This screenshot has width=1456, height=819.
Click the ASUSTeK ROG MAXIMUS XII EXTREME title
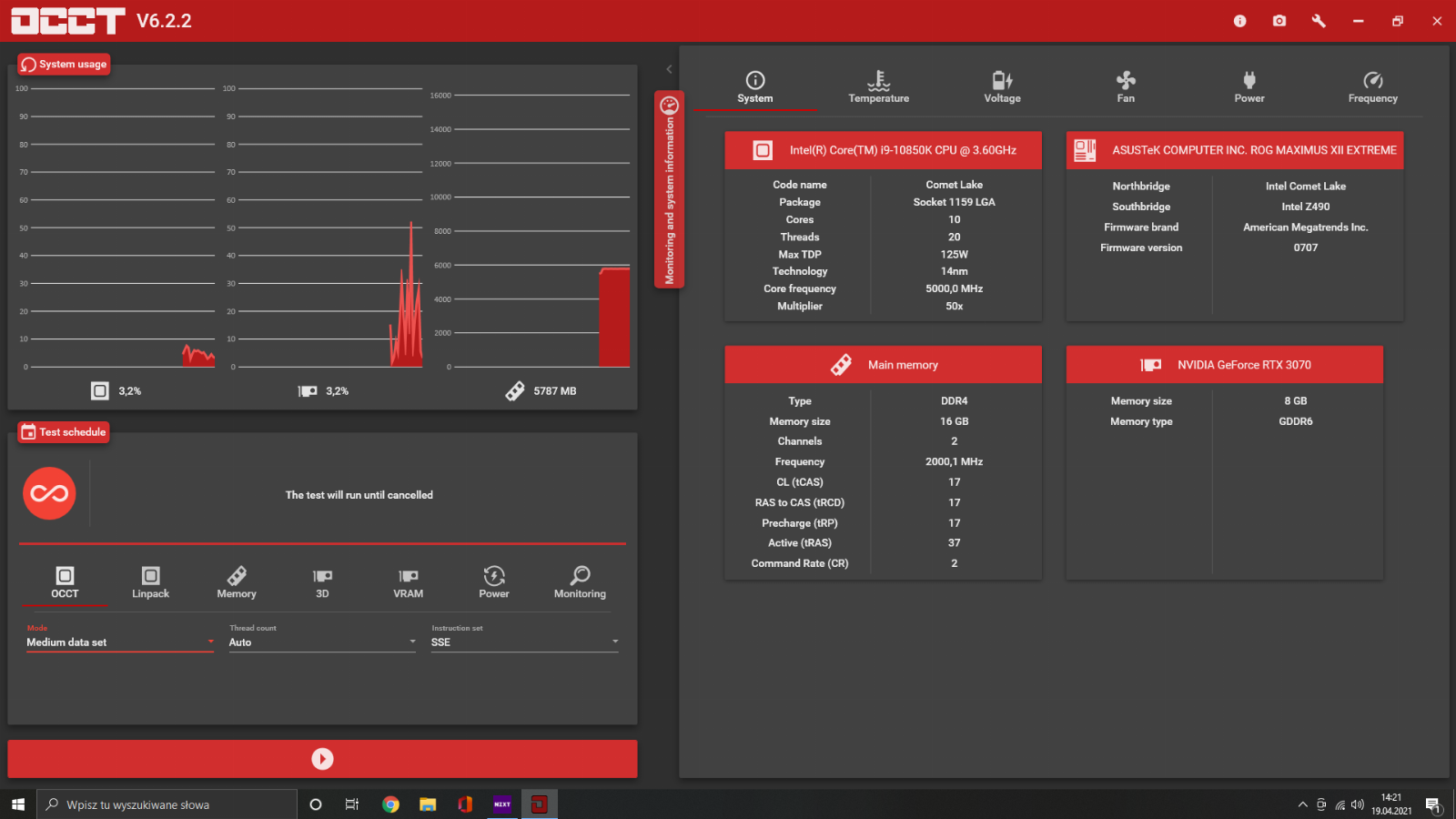(1254, 150)
